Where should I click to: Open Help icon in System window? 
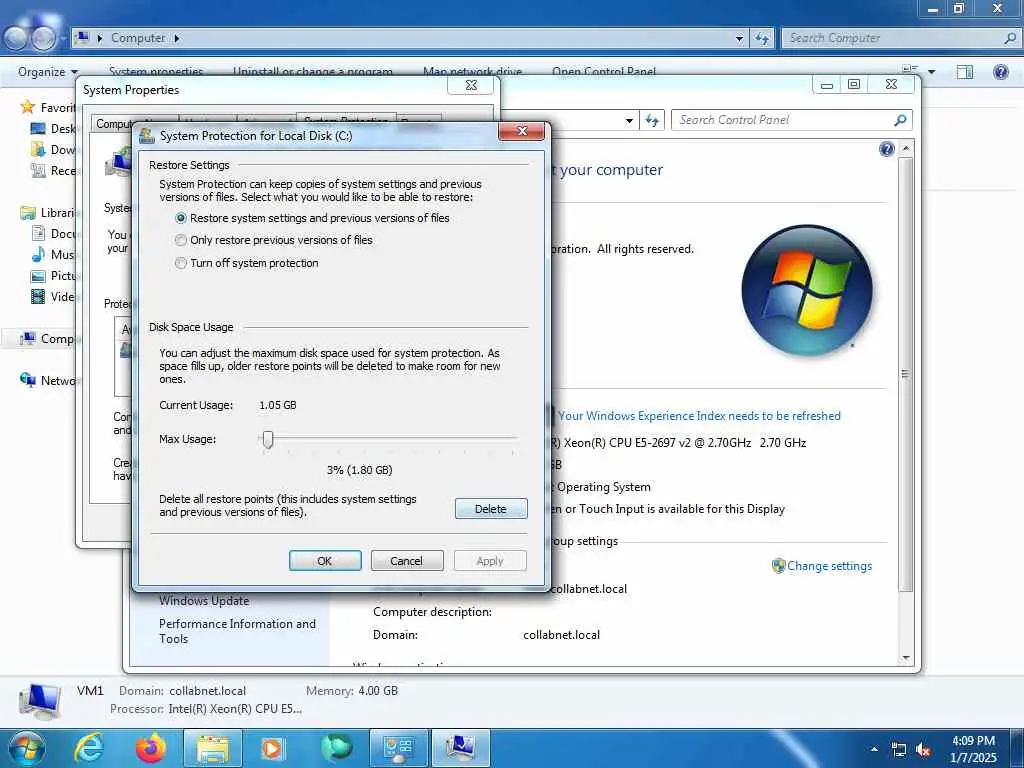[886, 150]
